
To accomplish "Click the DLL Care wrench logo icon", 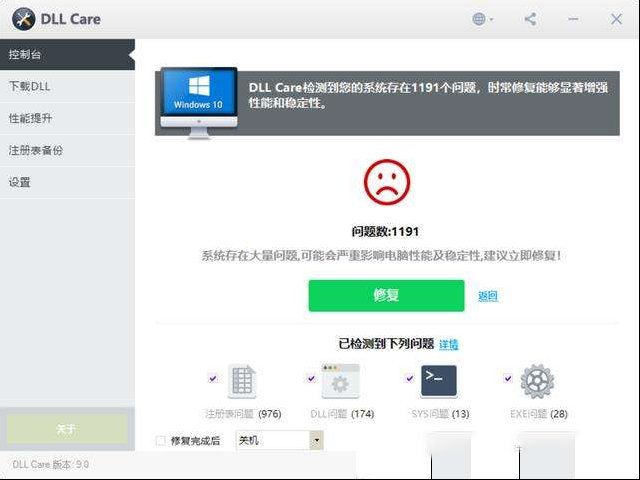I will pos(23,19).
